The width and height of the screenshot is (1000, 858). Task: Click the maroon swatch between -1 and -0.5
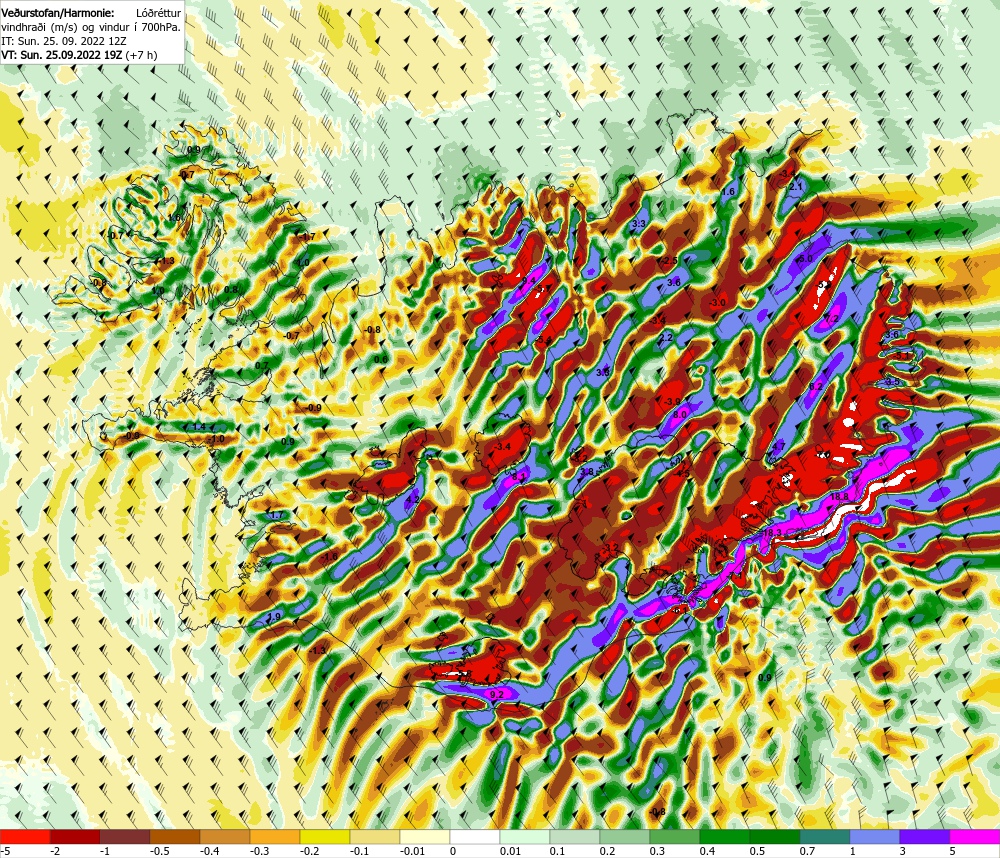125,836
